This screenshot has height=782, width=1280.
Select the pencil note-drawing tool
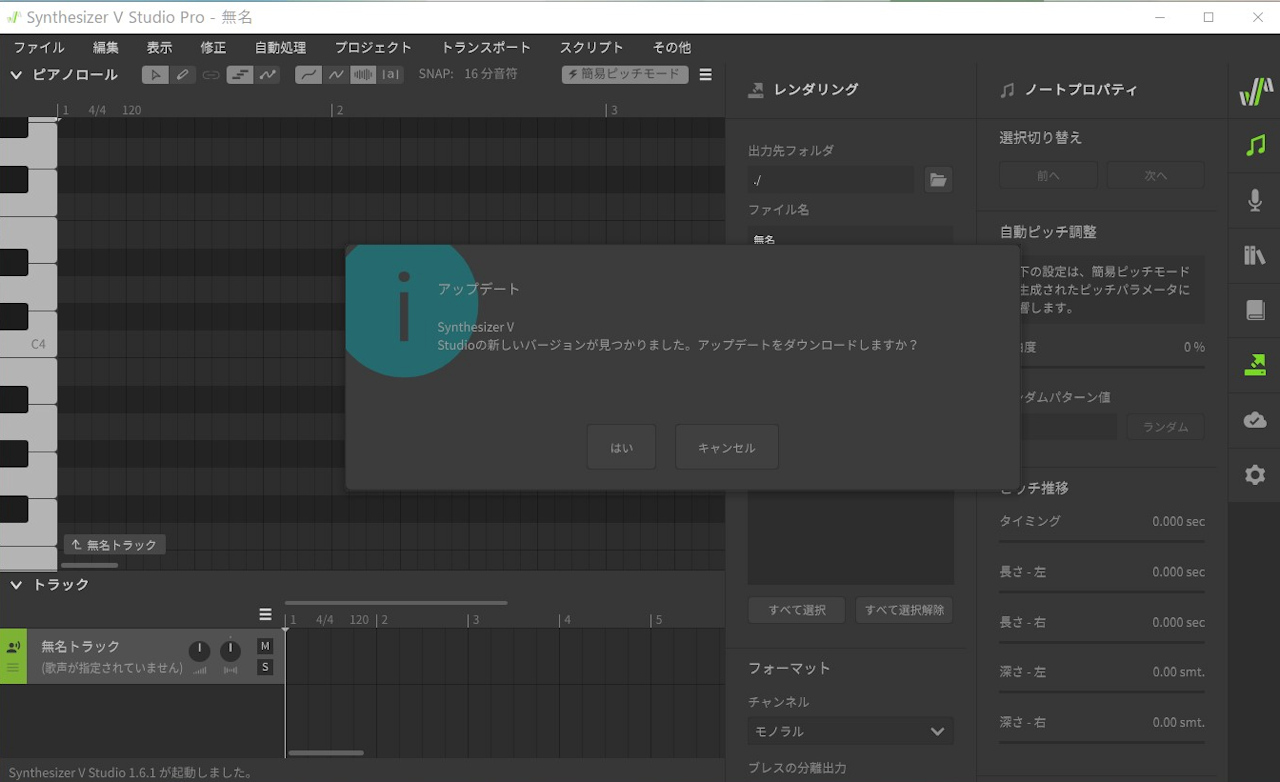(183, 74)
